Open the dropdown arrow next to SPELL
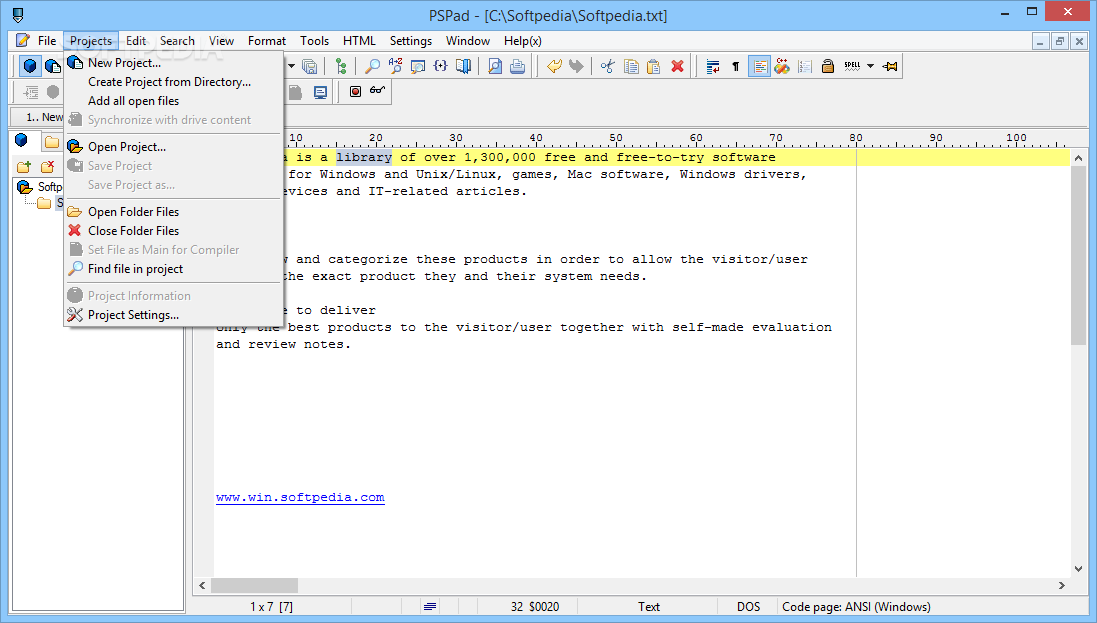 click(x=870, y=66)
